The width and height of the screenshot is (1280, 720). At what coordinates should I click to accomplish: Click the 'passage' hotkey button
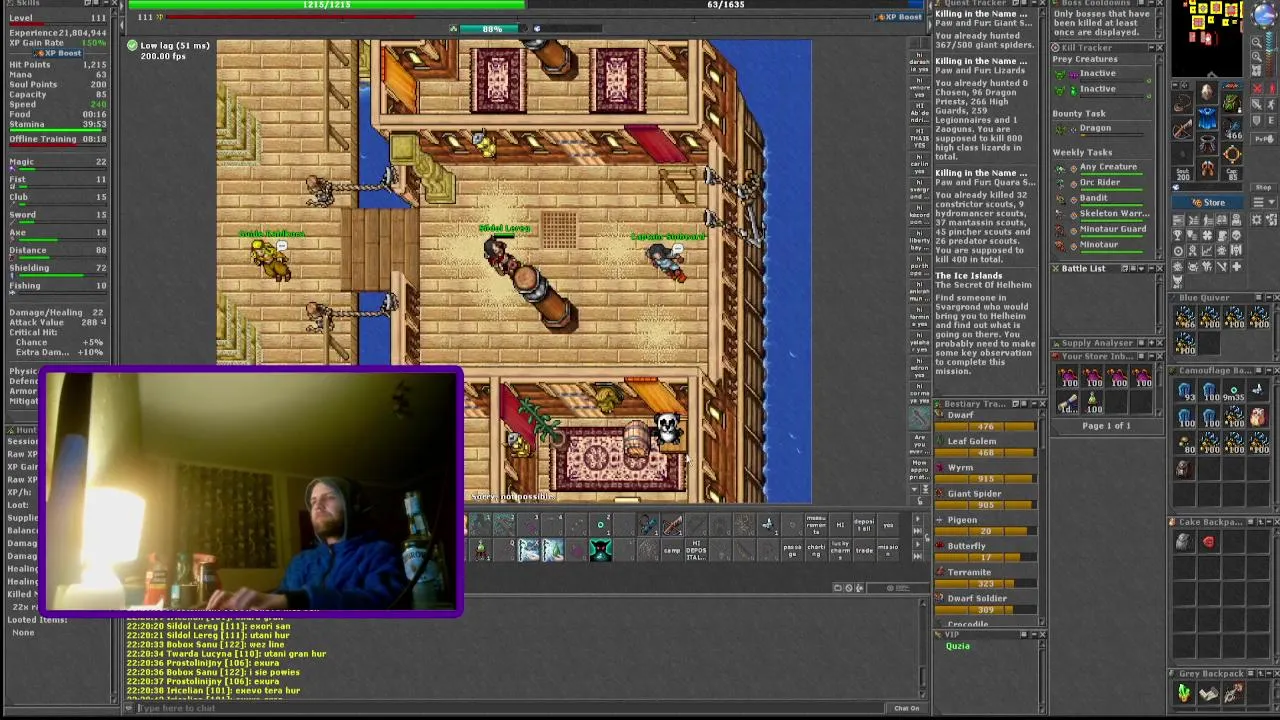click(x=792, y=550)
